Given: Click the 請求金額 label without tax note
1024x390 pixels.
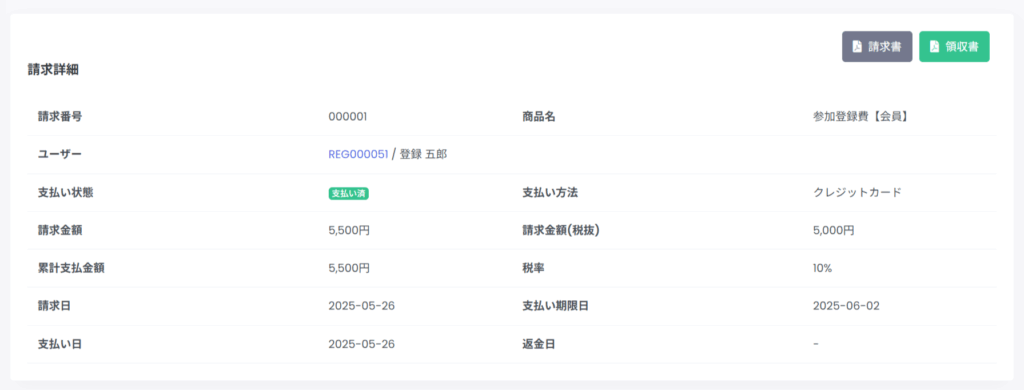Looking at the screenshot, I should tap(60, 230).
